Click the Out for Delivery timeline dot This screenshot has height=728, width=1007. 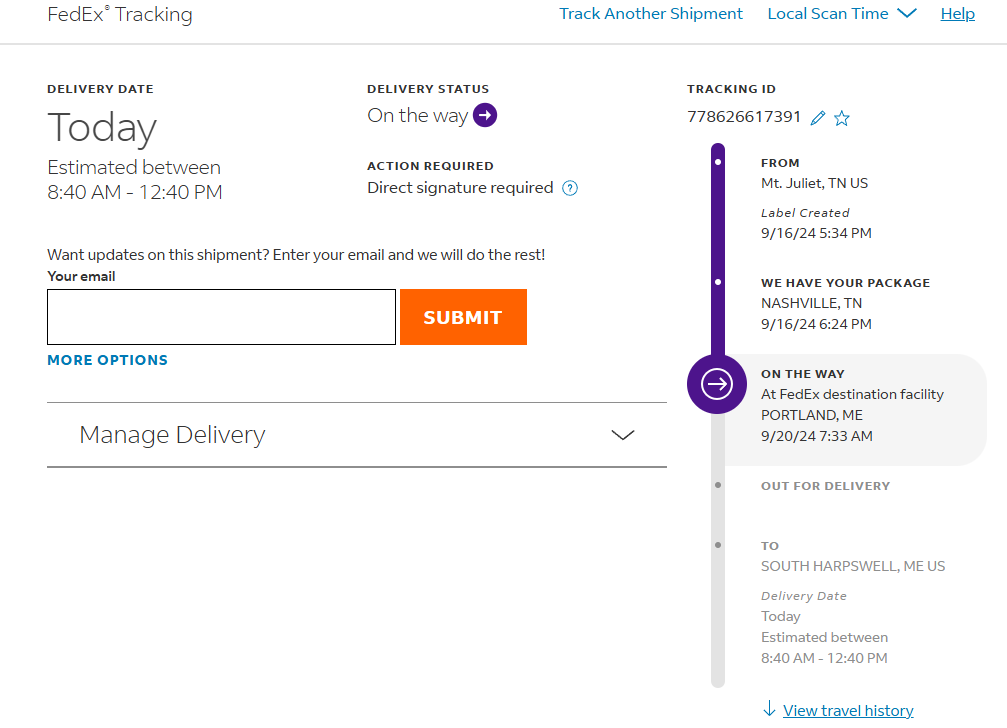(718, 485)
